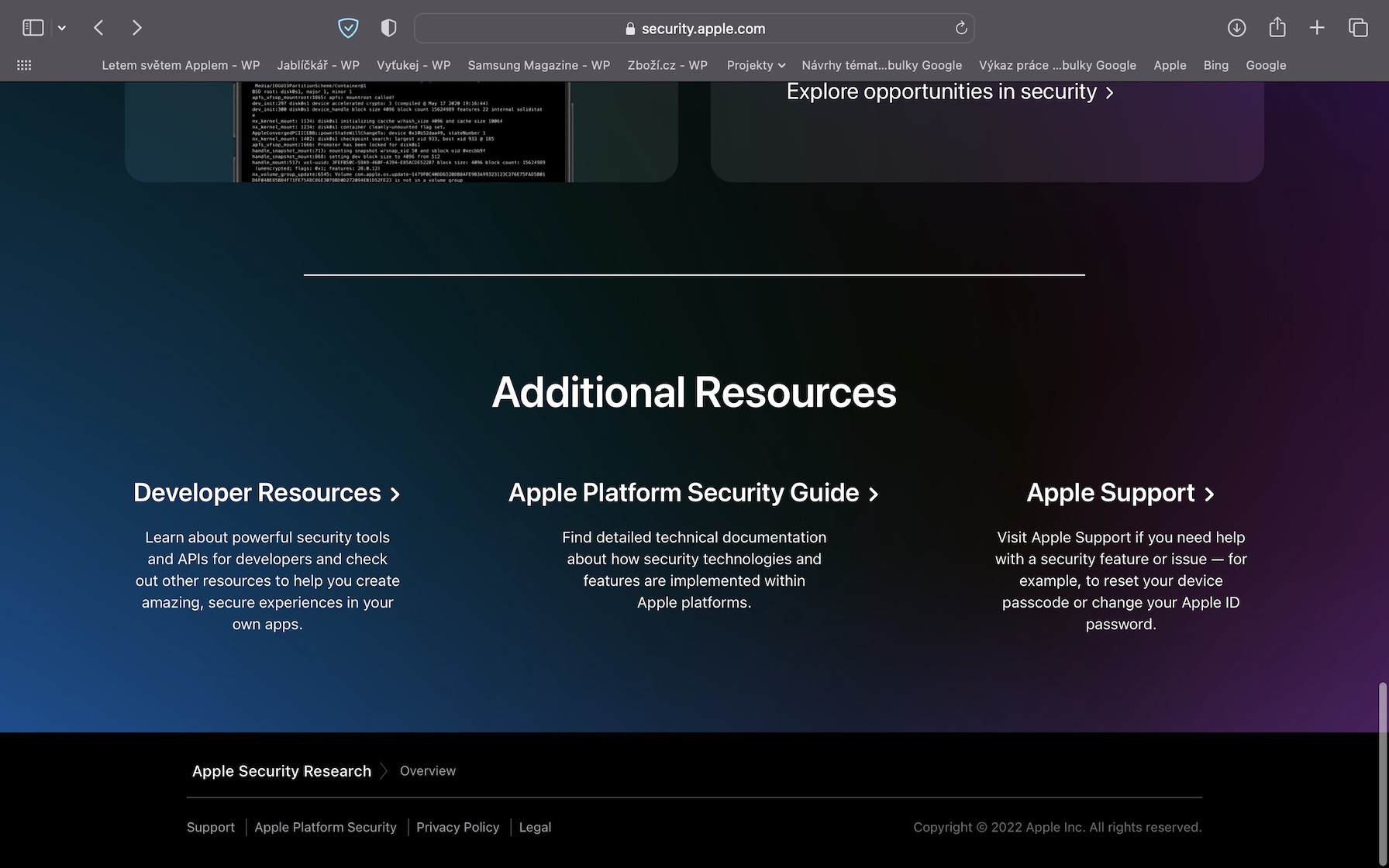Go forward to next page
This screenshot has width=1389, height=868.
[x=137, y=28]
